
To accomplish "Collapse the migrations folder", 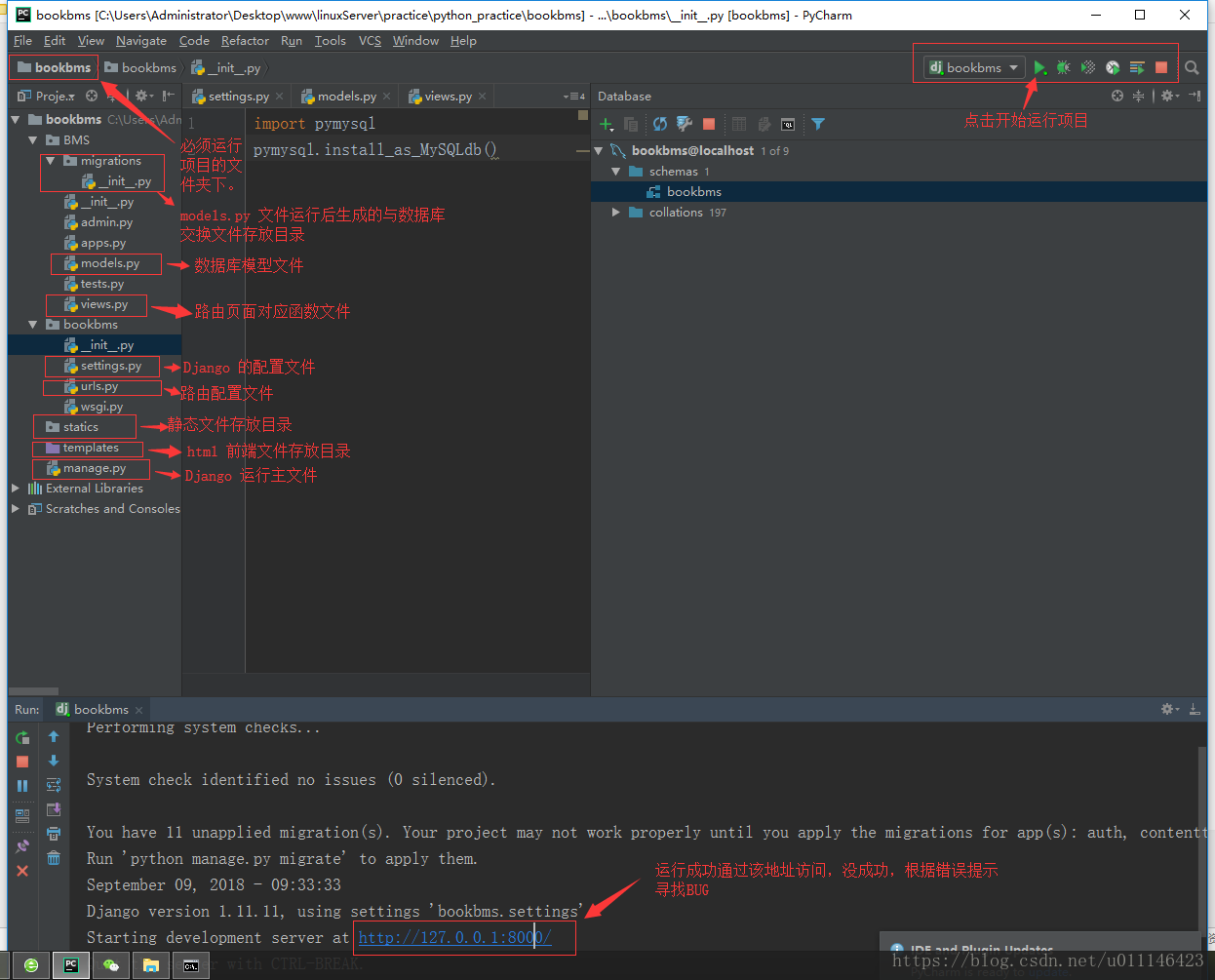I will click(51, 161).
